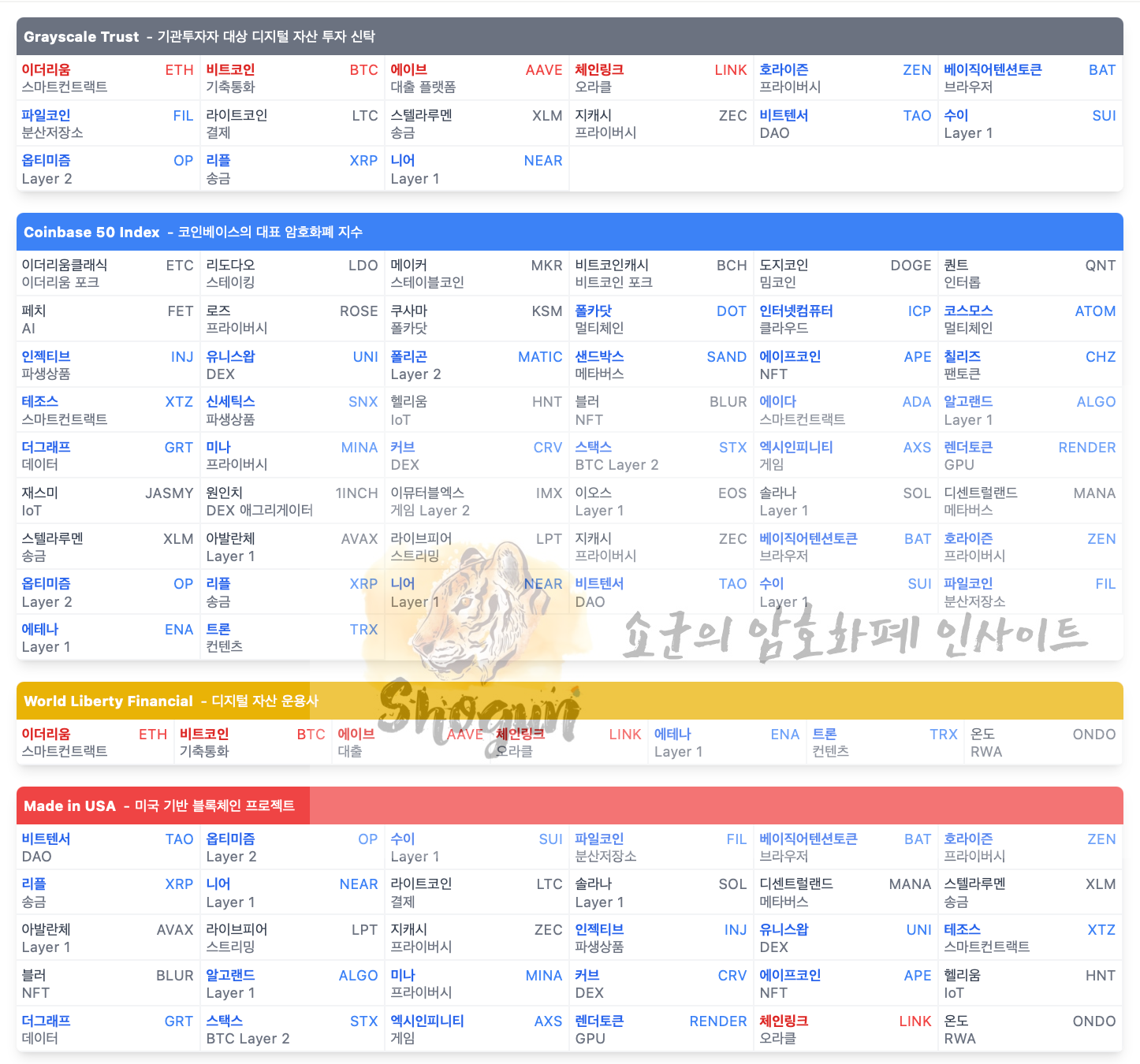This screenshot has width=1140, height=1064.
Task: Choose 니어 NEAR in Grayscale Trust
Action: click(477, 169)
